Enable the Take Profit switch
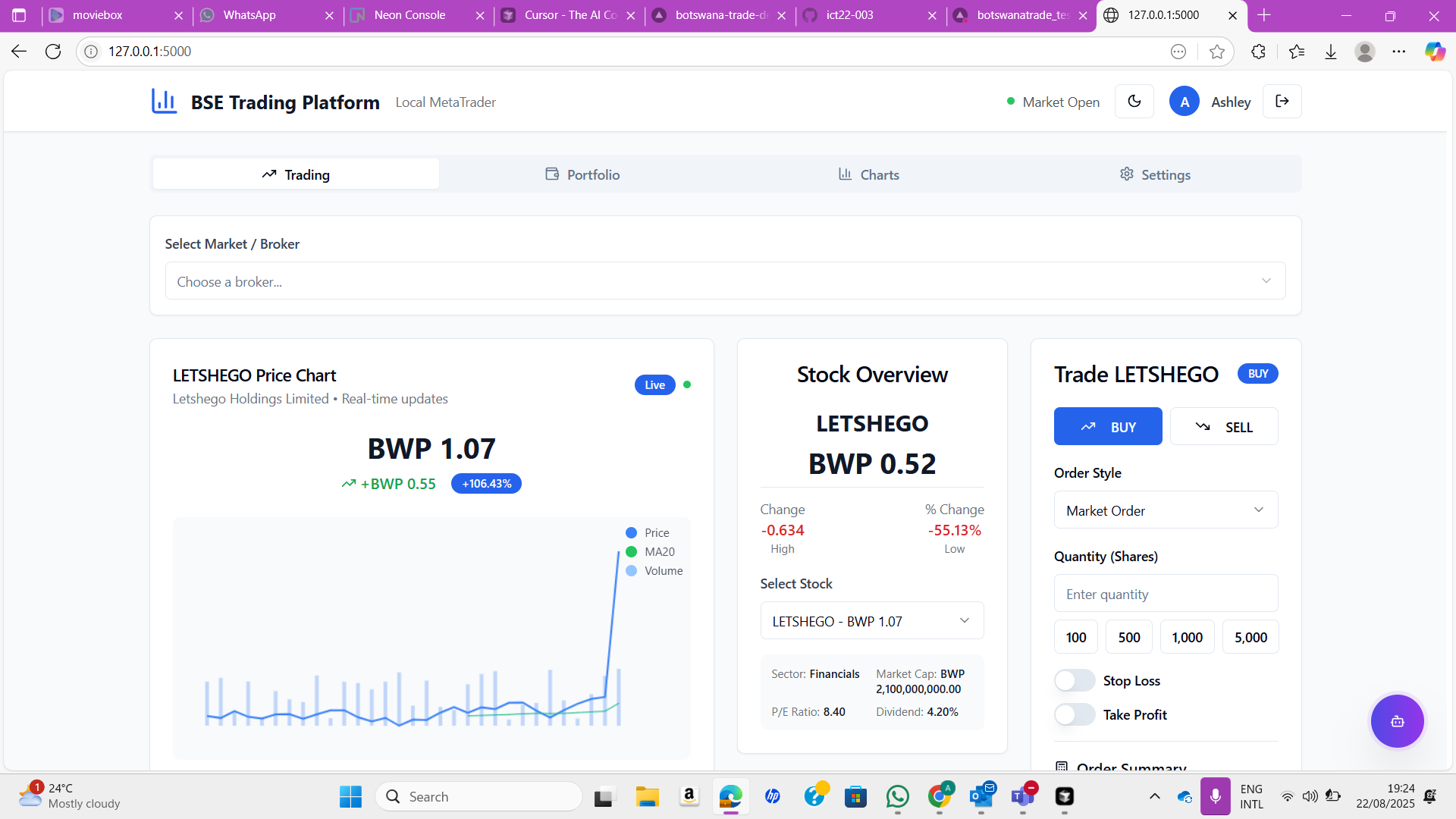The width and height of the screenshot is (1456, 819). [1075, 714]
